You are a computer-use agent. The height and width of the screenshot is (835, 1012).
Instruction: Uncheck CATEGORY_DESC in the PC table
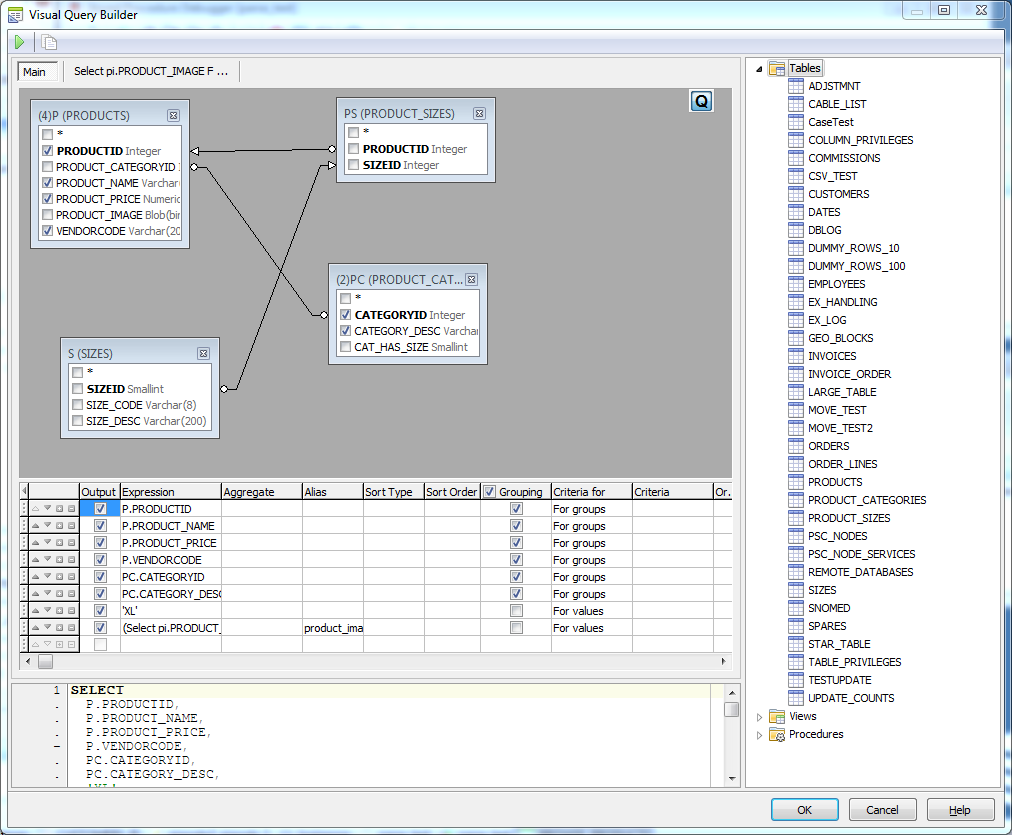[346, 331]
